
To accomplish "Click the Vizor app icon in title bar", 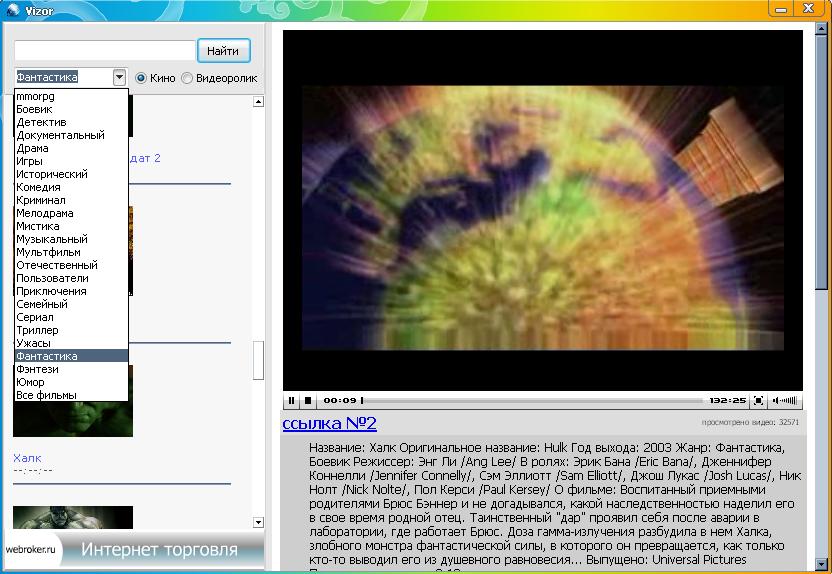I will pos(13,10).
